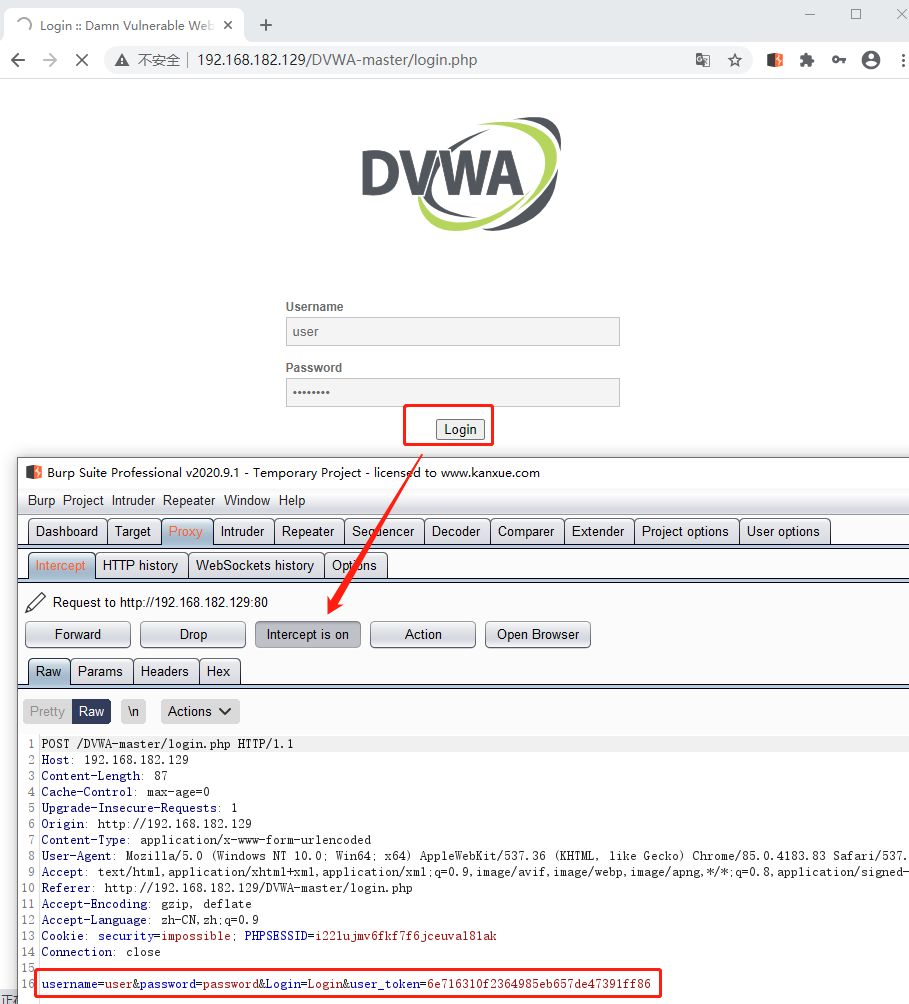Image resolution: width=909 pixels, height=1004 pixels.
Task: Click the saved passwords key icon
Action: 839,60
